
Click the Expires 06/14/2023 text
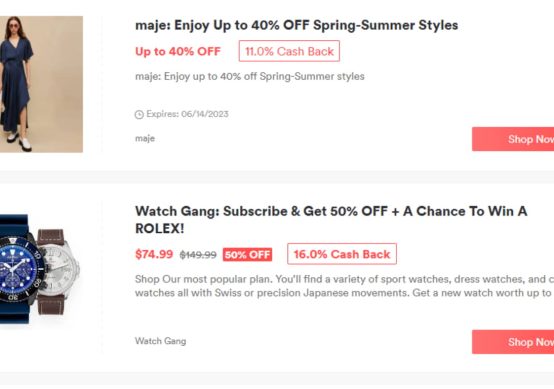(x=187, y=114)
